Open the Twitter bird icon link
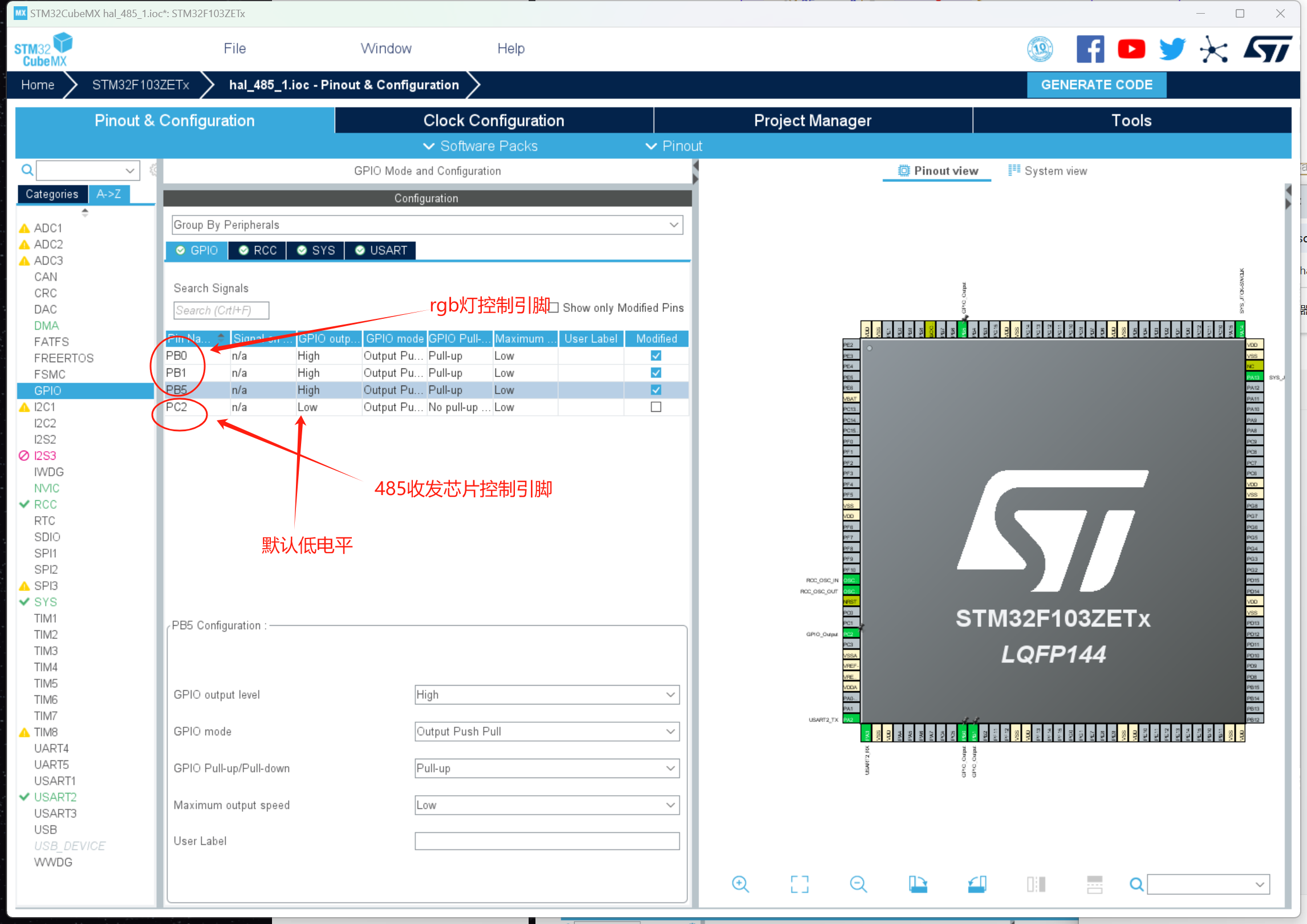Screen dimensions: 1307x924 point(1172,49)
